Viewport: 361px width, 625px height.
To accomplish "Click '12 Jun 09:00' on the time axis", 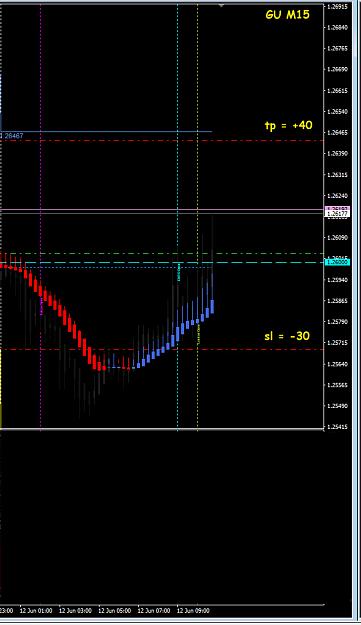I will point(193,611).
